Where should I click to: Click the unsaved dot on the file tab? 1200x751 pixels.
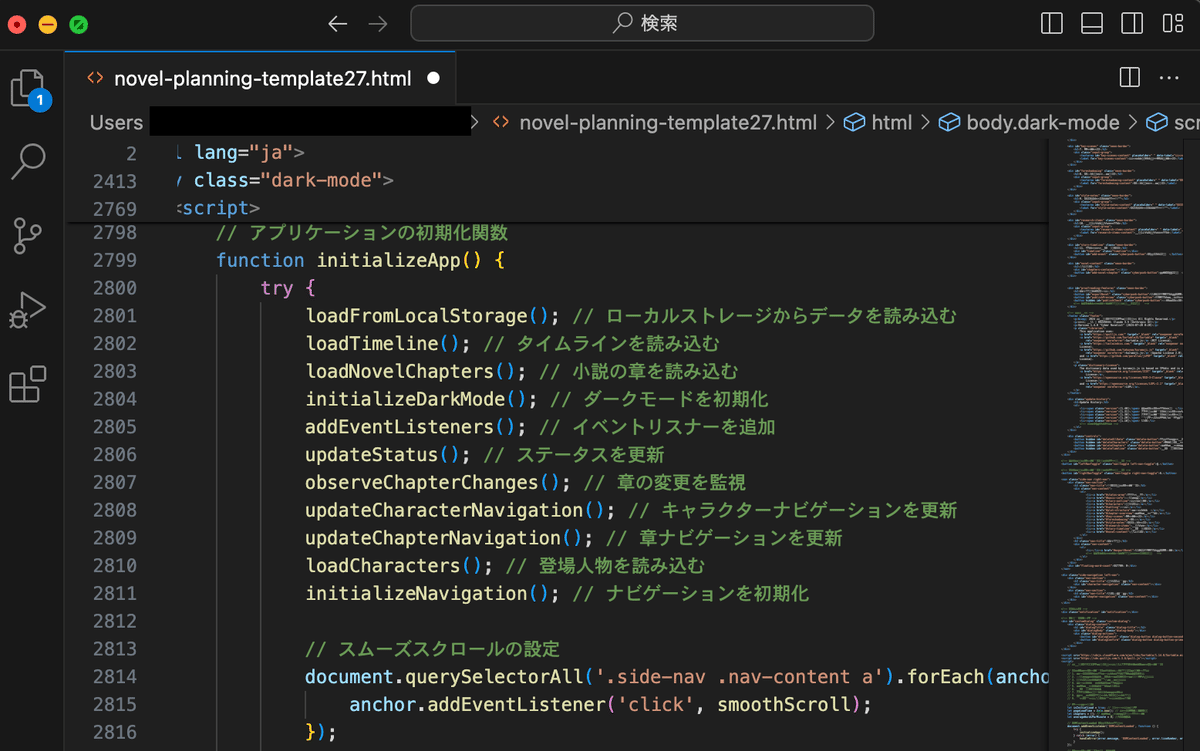pyautogui.click(x=433, y=78)
